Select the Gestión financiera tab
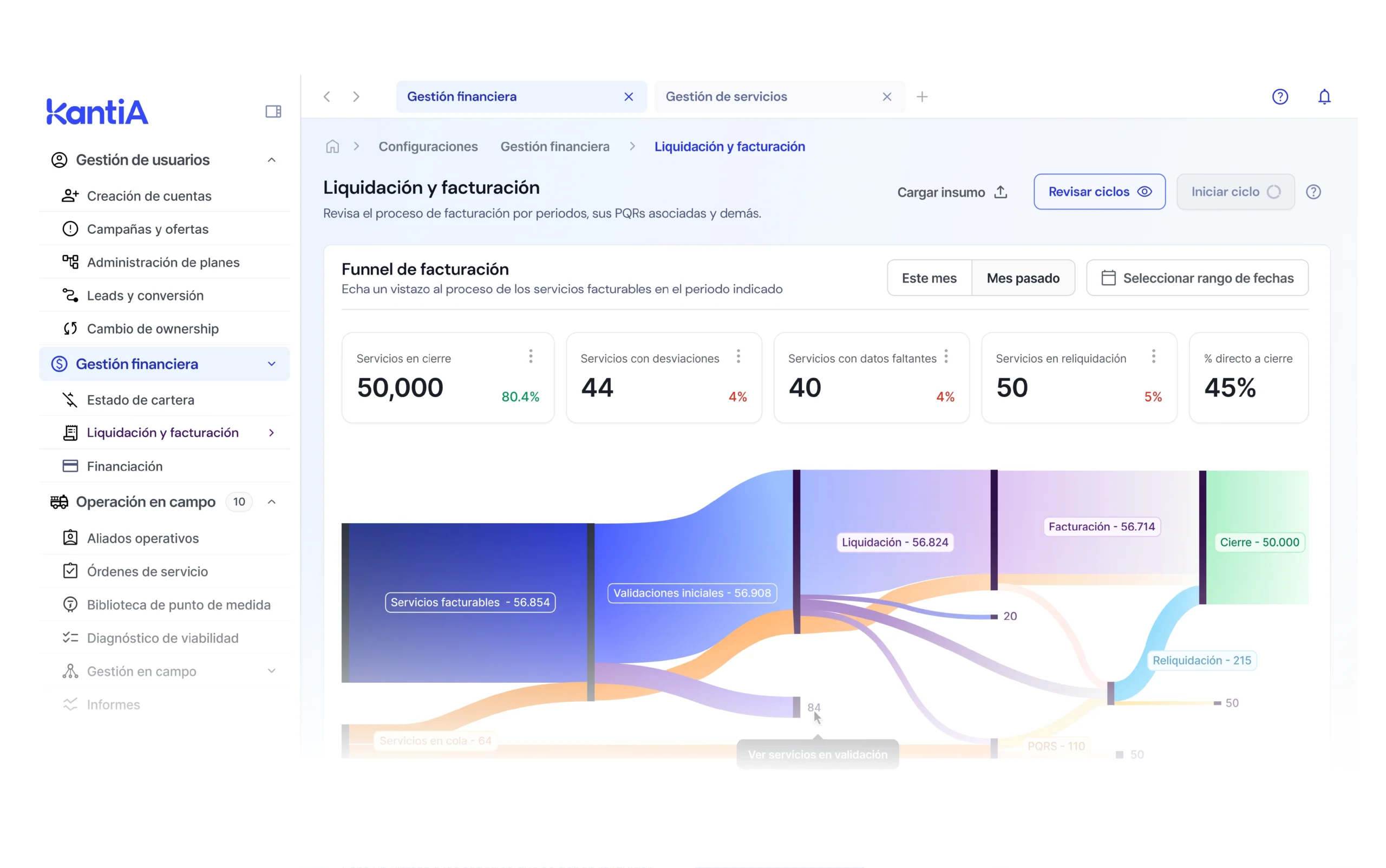Image resolution: width=1386 pixels, height=868 pixels. coord(462,96)
